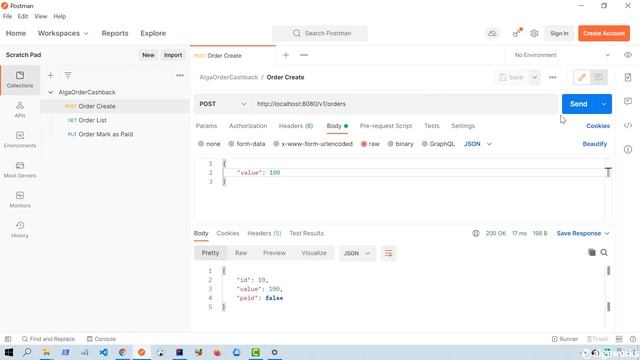The image size is (640, 360).
Task: Open the Test Results response tab
Action: 306,233
